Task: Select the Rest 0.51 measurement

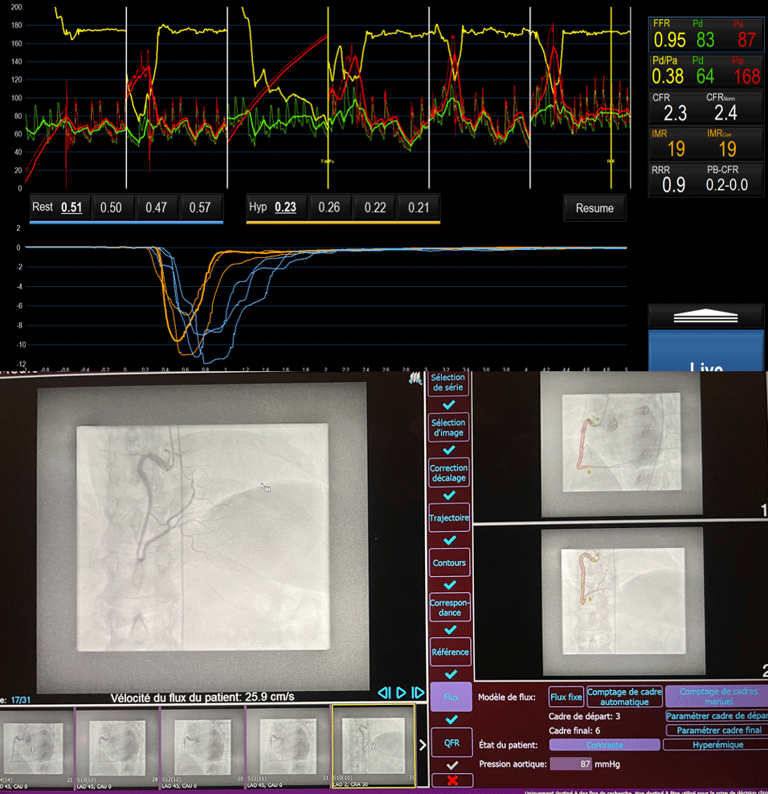Action: pyautogui.click(x=60, y=207)
